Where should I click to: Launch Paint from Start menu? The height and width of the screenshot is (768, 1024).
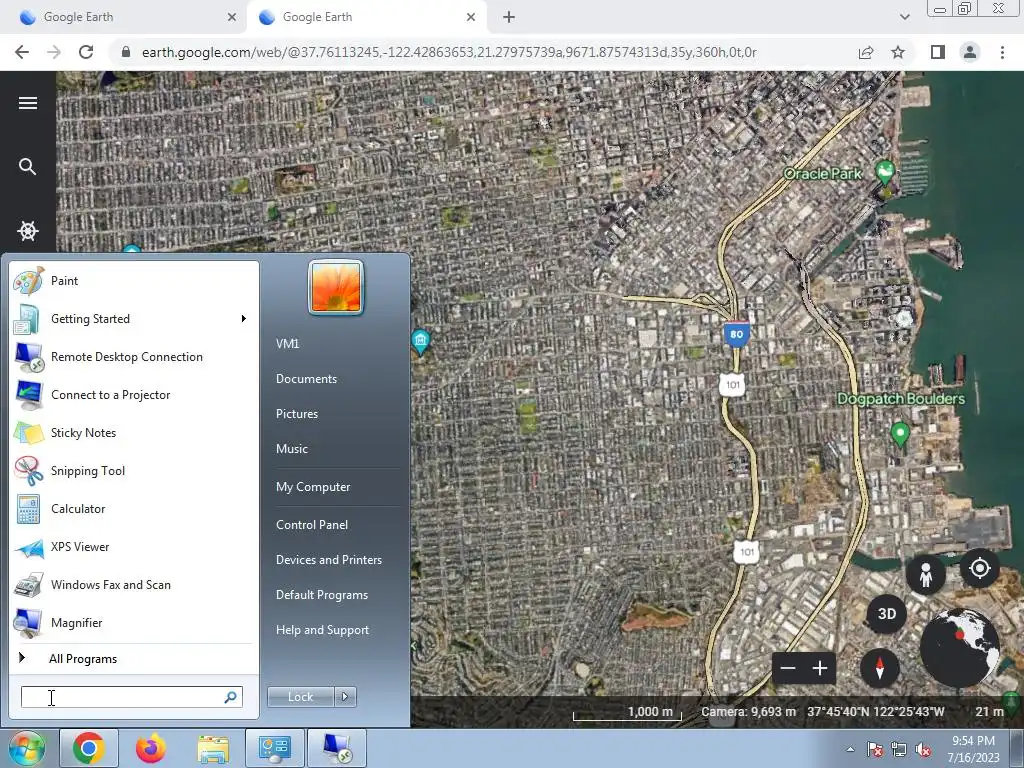133,281
